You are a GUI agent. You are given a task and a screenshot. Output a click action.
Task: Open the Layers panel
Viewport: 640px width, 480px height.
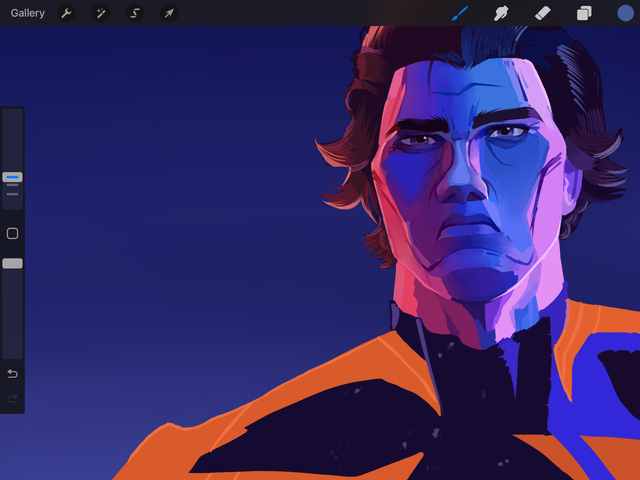point(584,13)
